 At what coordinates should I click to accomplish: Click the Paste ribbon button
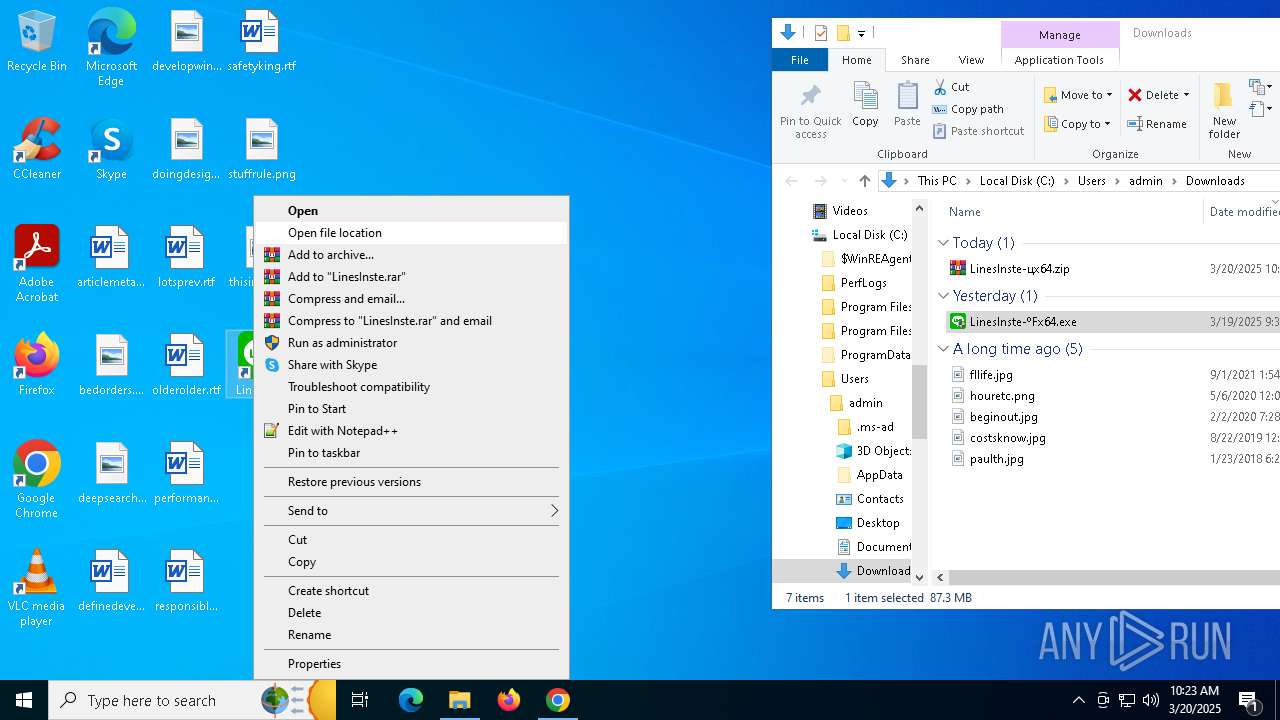[x=907, y=104]
